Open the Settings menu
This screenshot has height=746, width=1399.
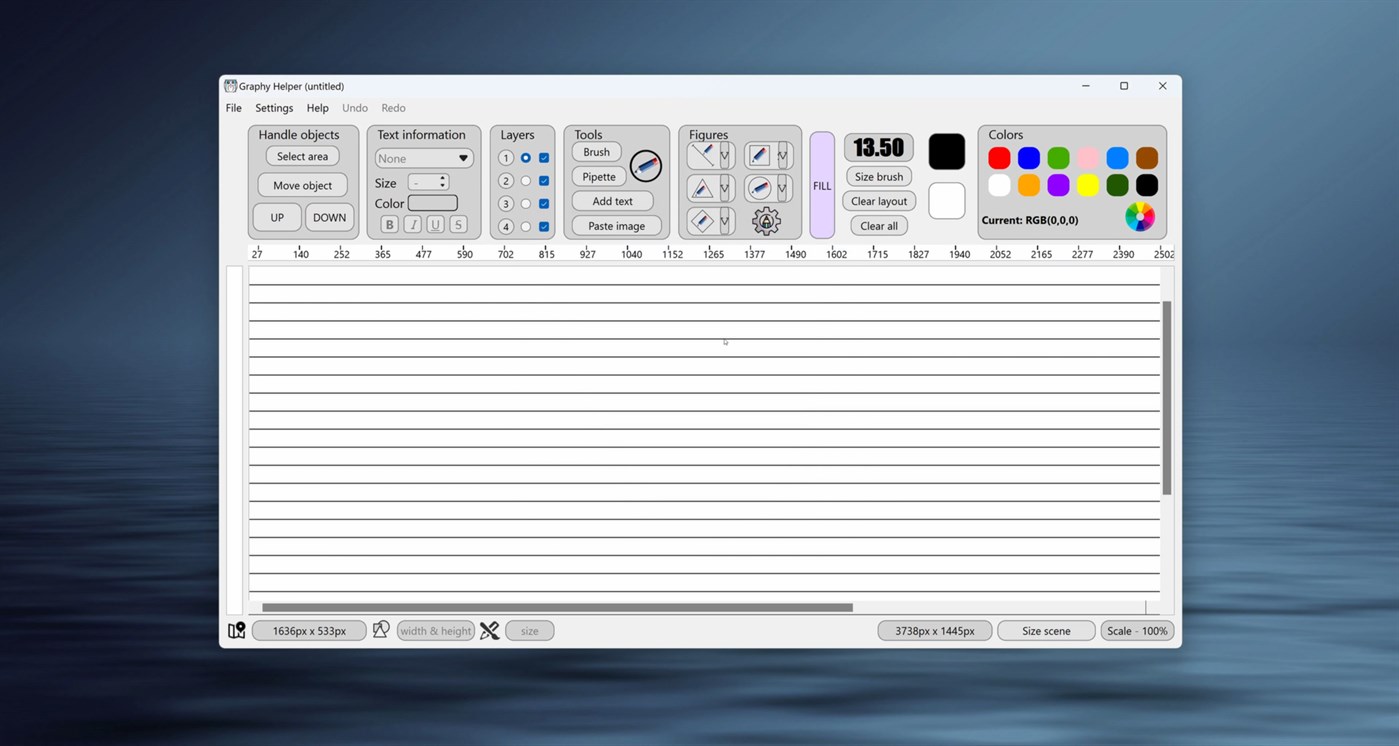coord(273,107)
